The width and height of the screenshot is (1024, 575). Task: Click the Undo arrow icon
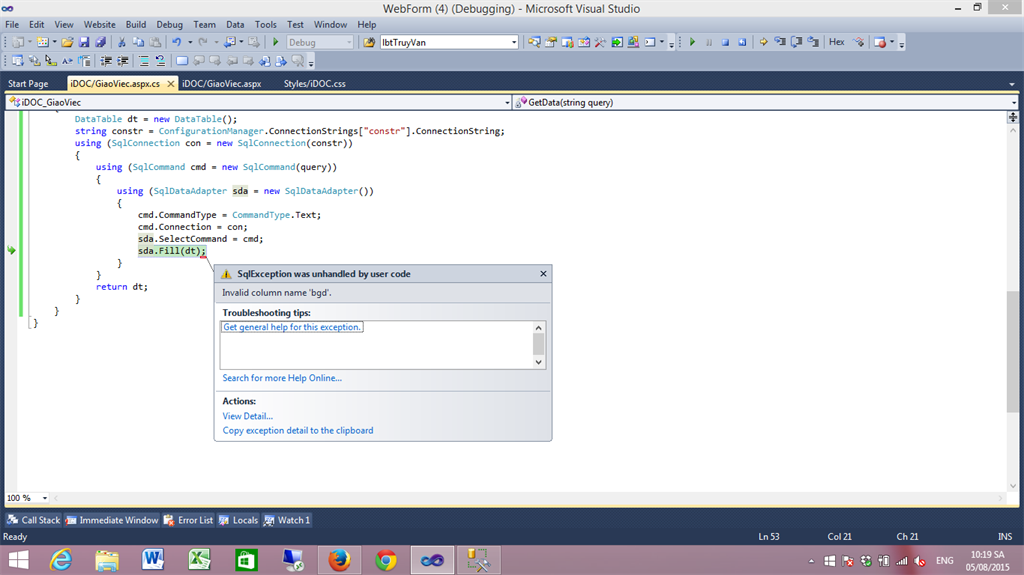point(176,42)
